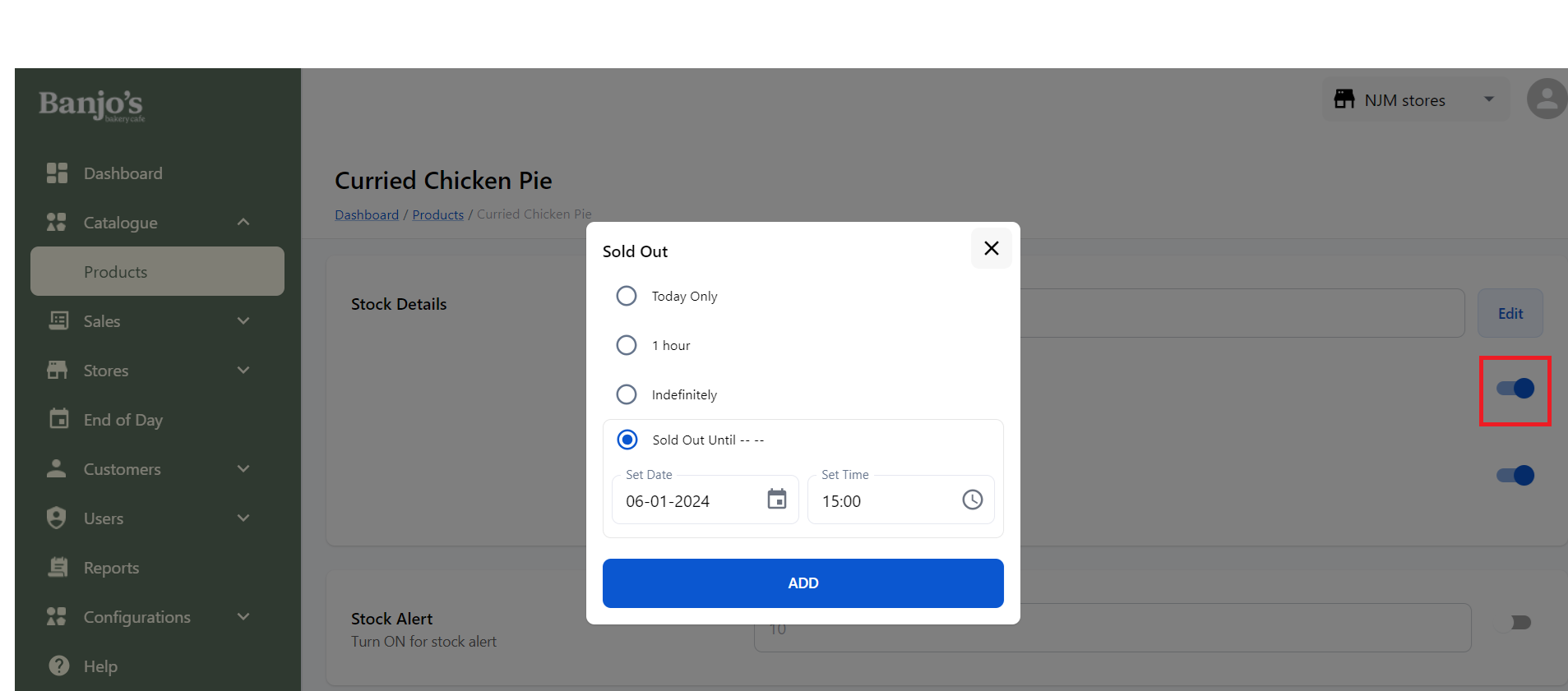Expand the Sales sidebar section

[x=243, y=321]
